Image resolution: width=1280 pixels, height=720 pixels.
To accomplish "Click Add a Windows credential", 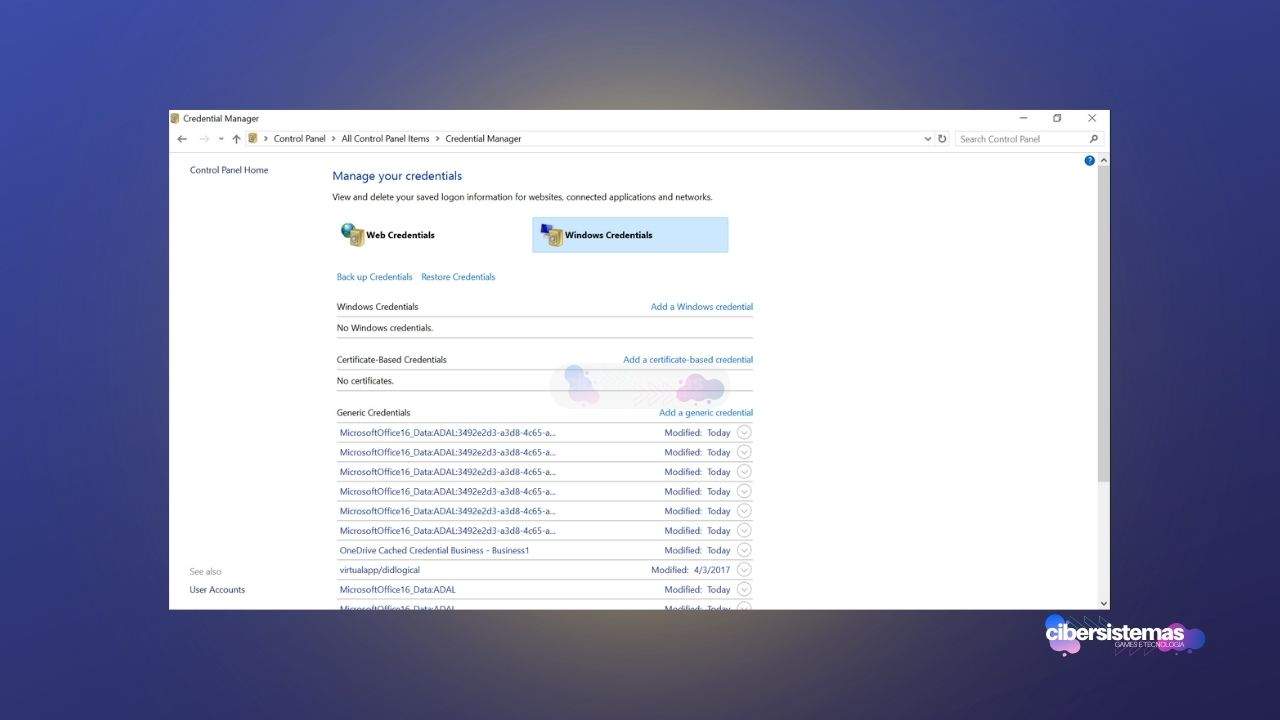I will point(702,307).
